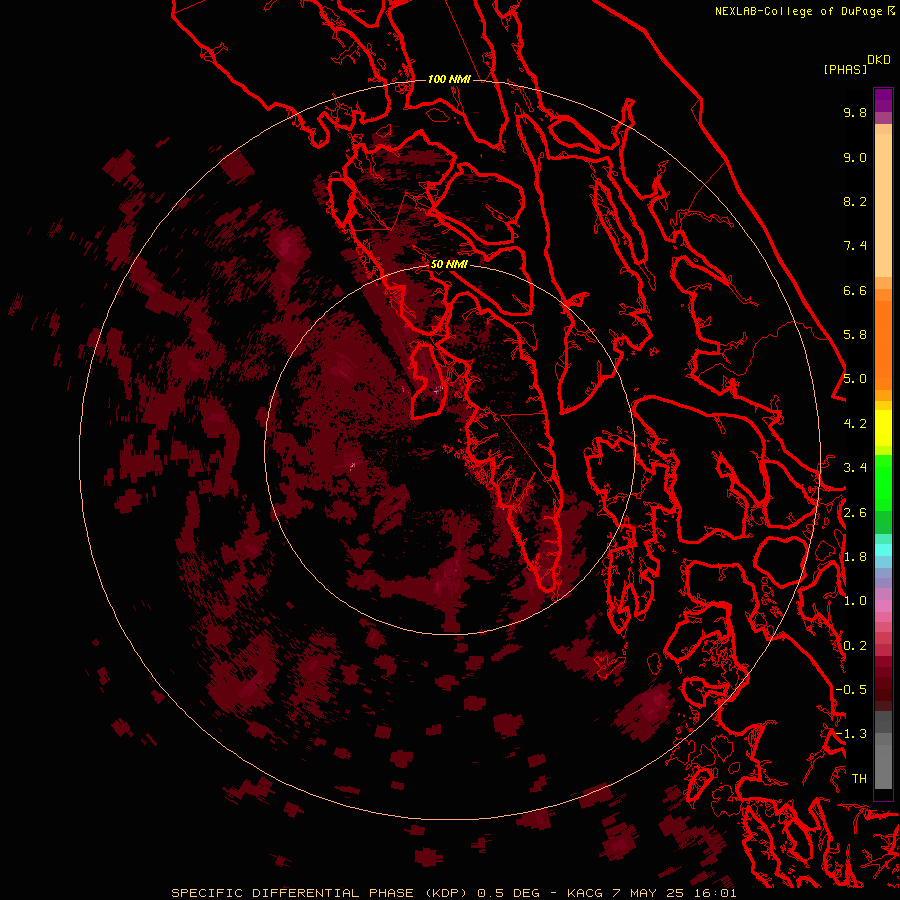Image resolution: width=900 pixels, height=900 pixels.
Task: Click the [PHAS] unit label
Action: [x=845, y=69]
